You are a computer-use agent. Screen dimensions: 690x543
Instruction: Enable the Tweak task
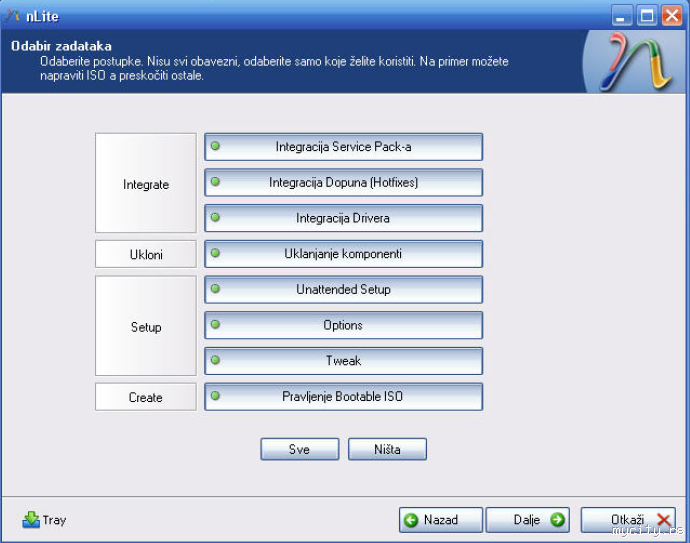343,360
